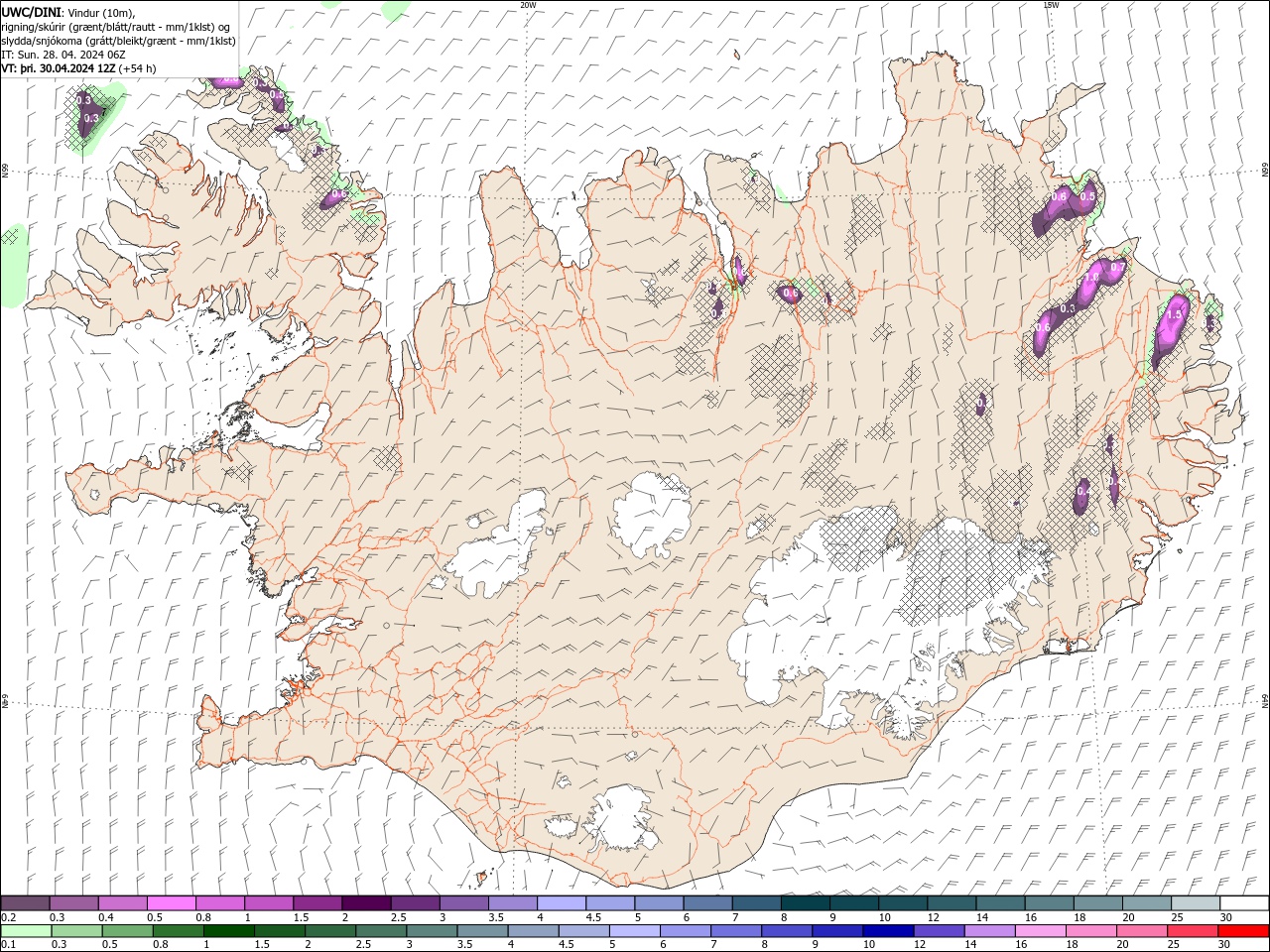Click the 3.5 label in top legend row

pyautogui.click(x=496, y=917)
